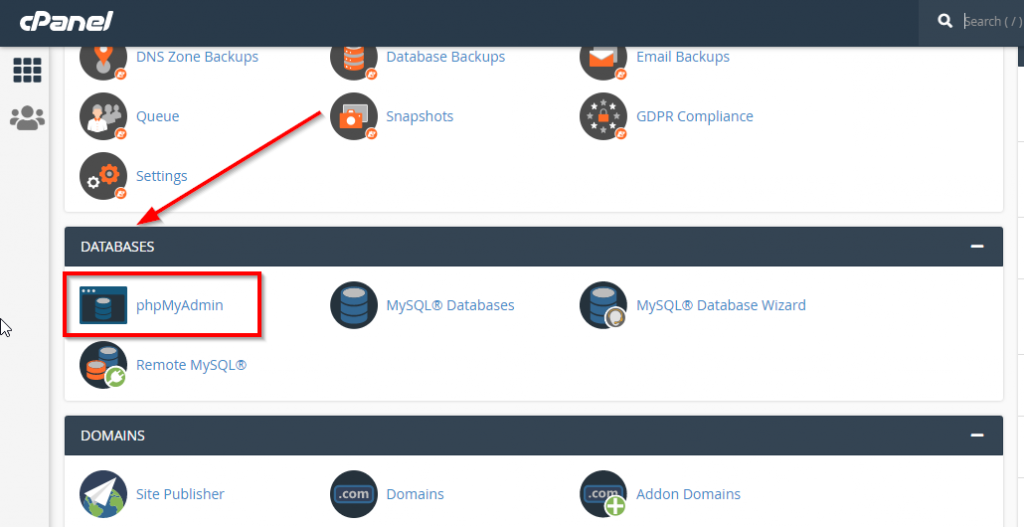Click the Remote MySQL icon
Viewport: 1024px width, 527px height.
click(x=103, y=364)
